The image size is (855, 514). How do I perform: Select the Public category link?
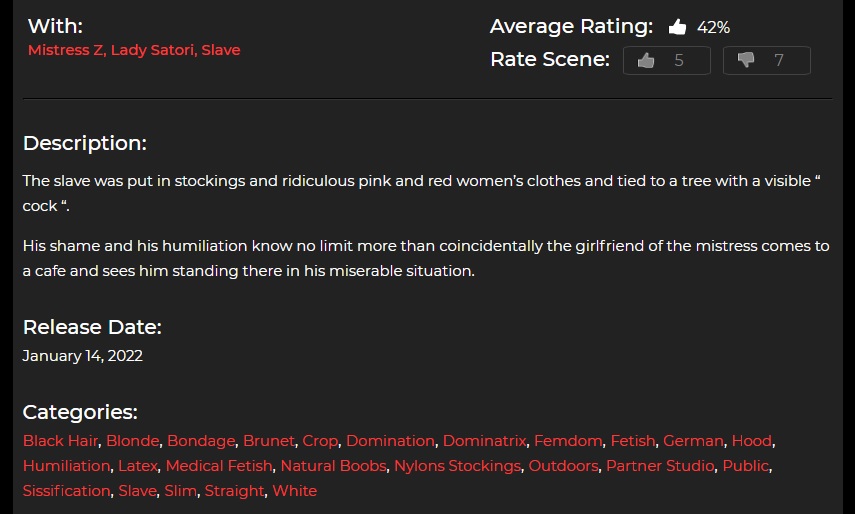(745, 465)
